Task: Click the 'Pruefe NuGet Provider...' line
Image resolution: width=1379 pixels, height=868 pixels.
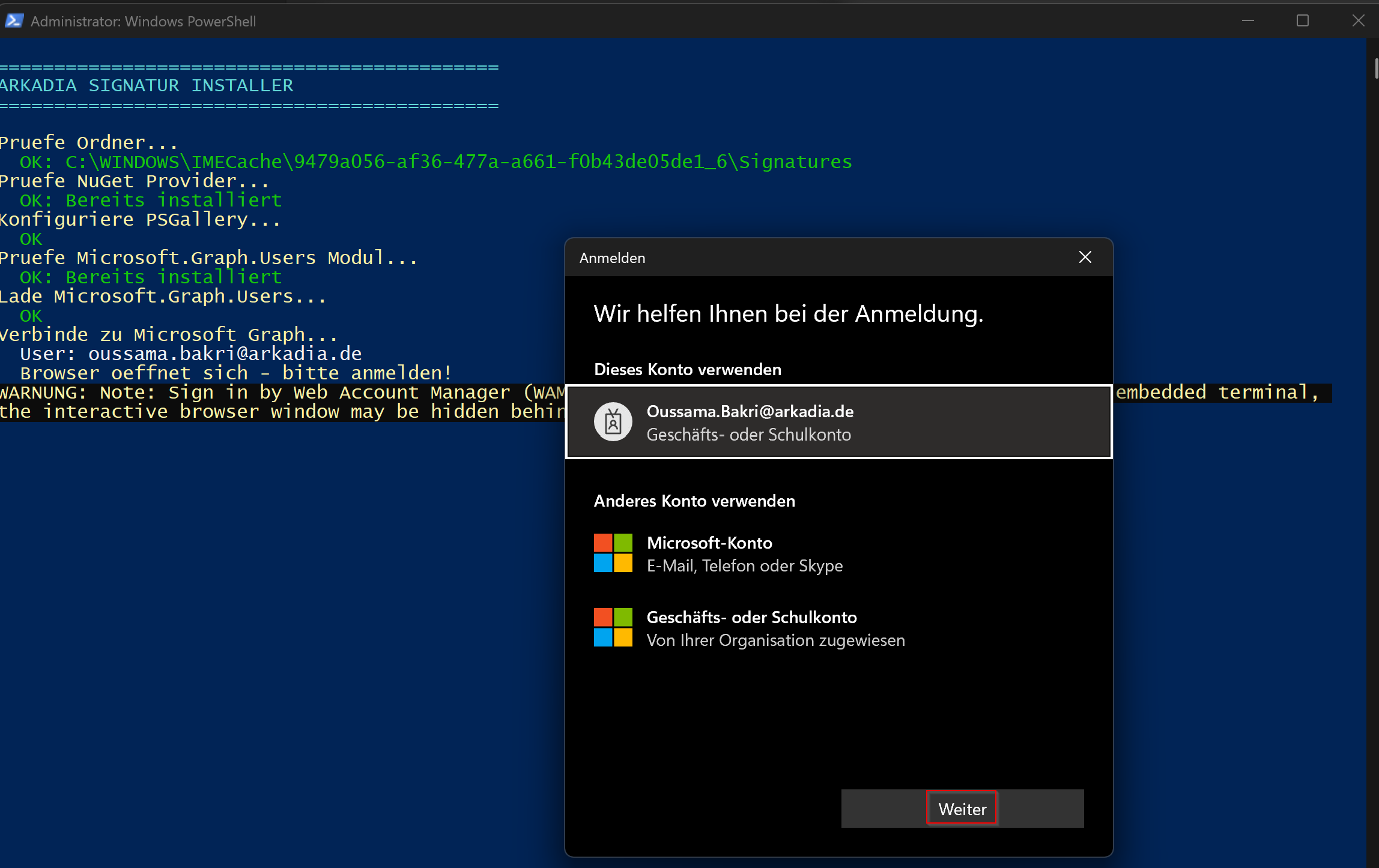Action: [x=135, y=181]
